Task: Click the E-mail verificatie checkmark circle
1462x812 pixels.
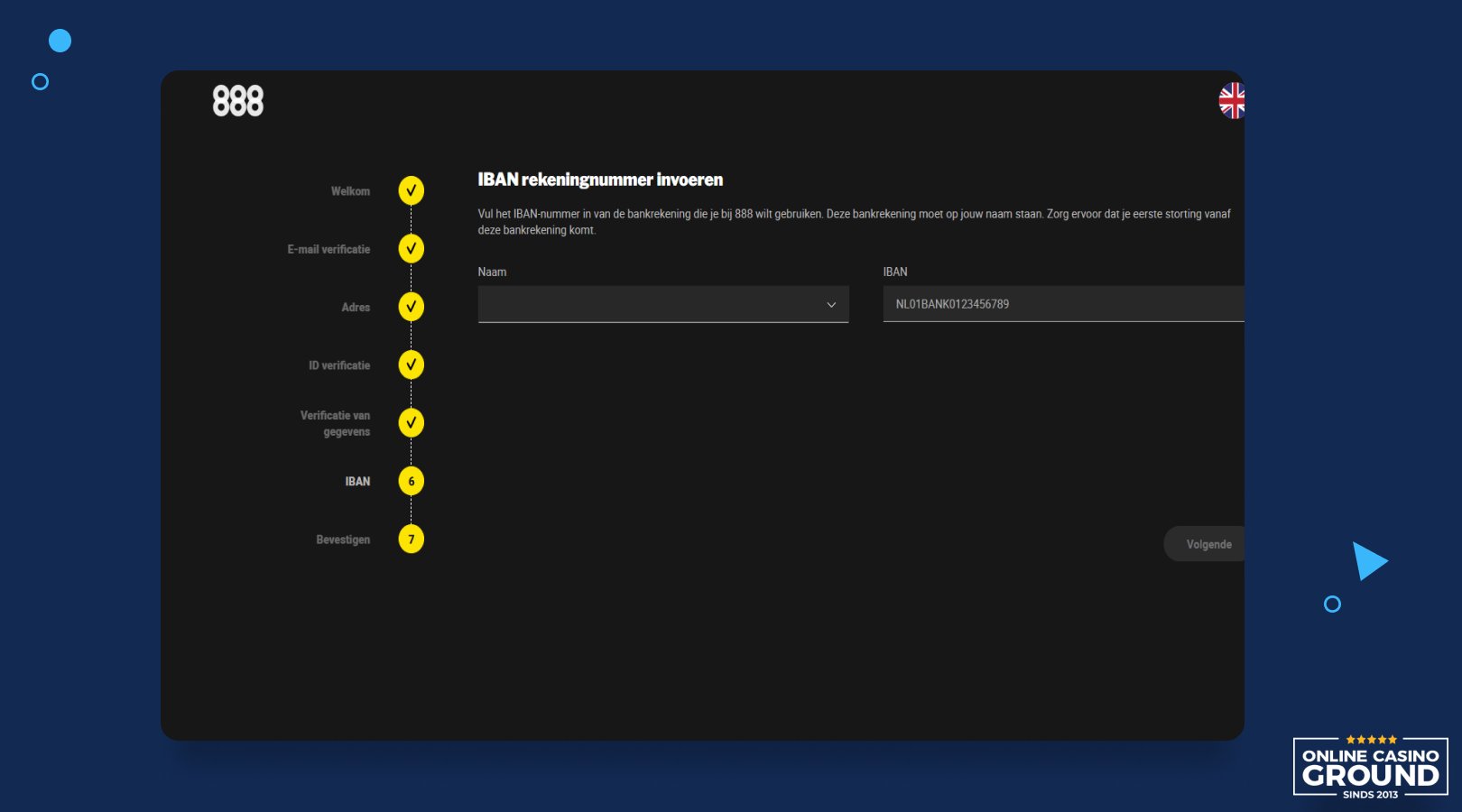Action: click(x=412, y=249)
